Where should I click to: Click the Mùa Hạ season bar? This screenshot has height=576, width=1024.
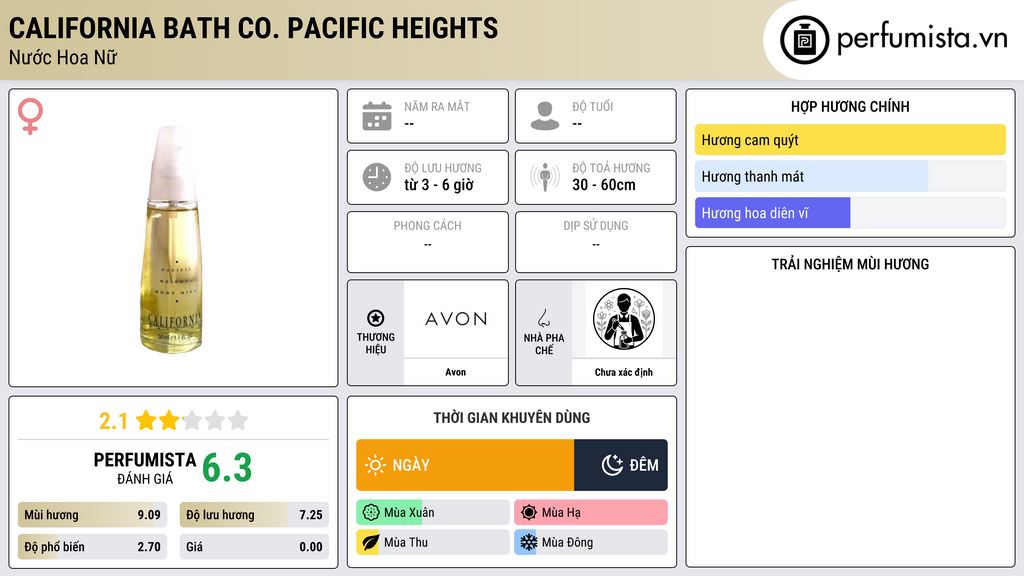(591, 513)
